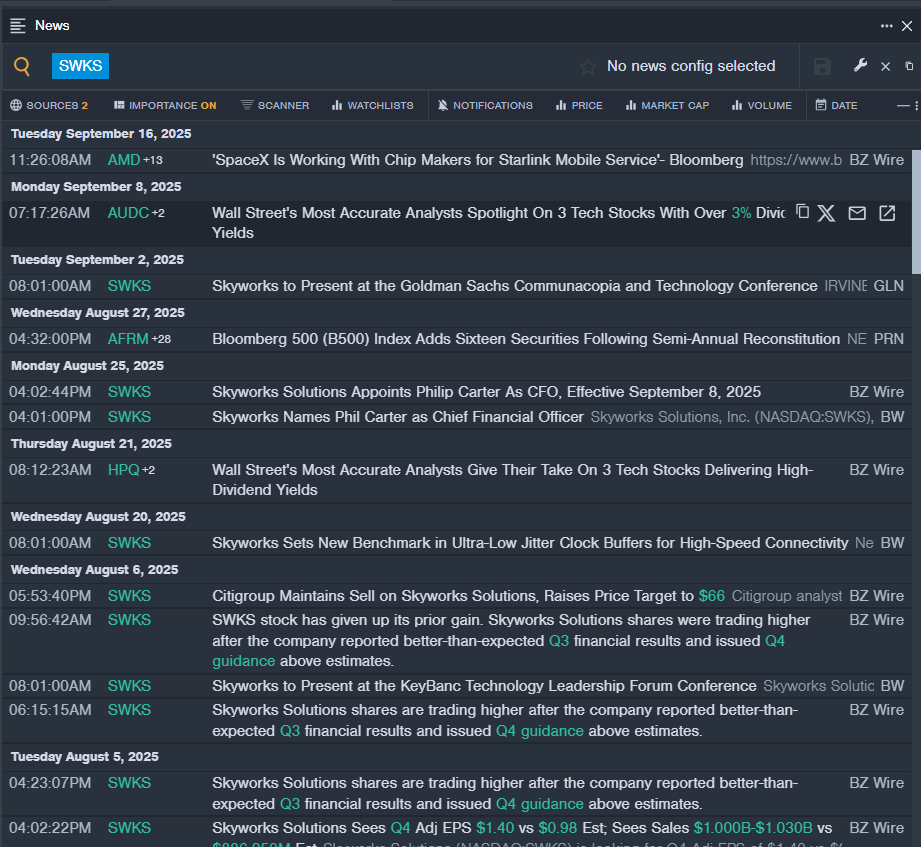Share the AUDC headline on X
This screenshot has width=921, height=847.
tap(826, 213)
